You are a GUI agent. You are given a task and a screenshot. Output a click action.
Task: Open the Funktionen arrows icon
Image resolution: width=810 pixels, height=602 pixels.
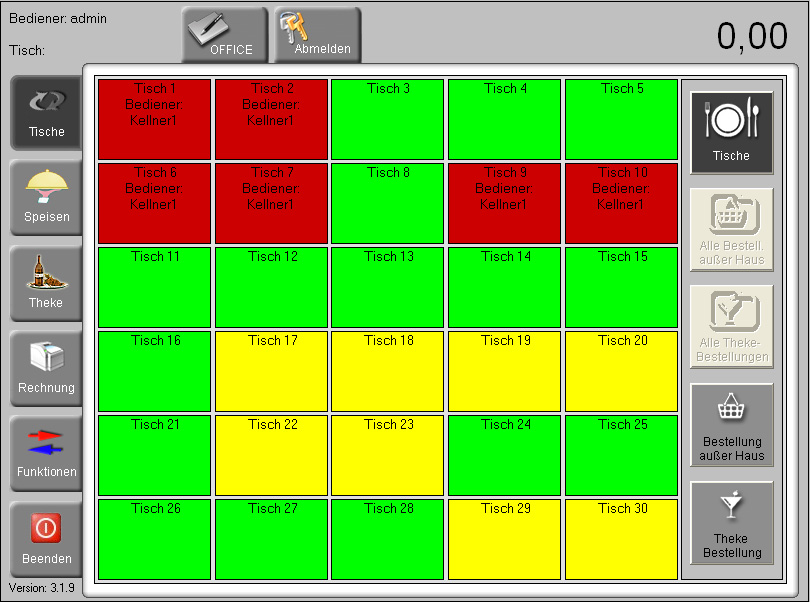pos(46,452)
